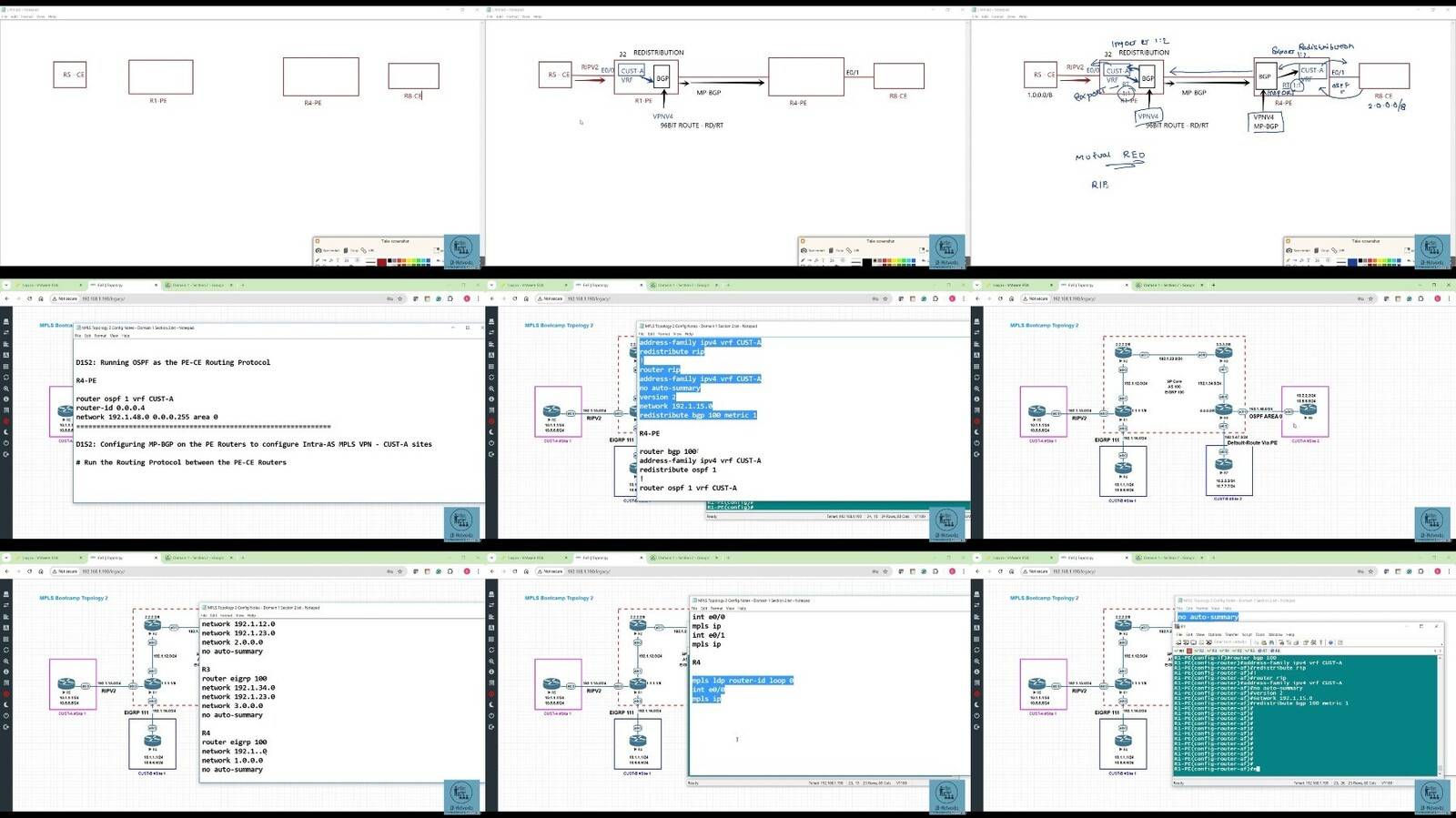Open tab search chevron in OSPF AREA 0 frame browser
This screenshot has width=1456, height=818.
point(977,285)
